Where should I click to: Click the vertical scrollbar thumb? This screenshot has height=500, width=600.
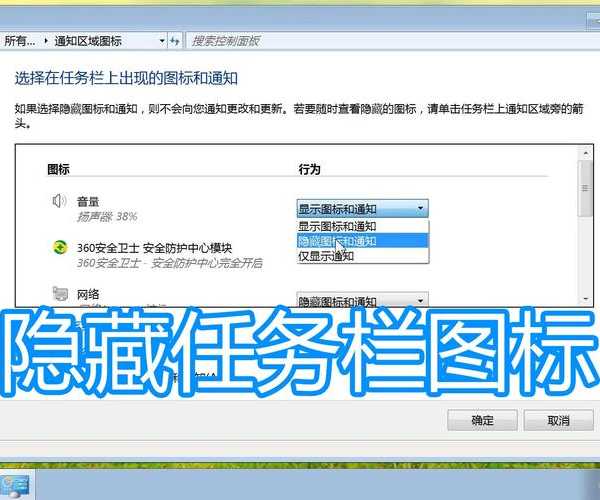click(x=586, y=187)
